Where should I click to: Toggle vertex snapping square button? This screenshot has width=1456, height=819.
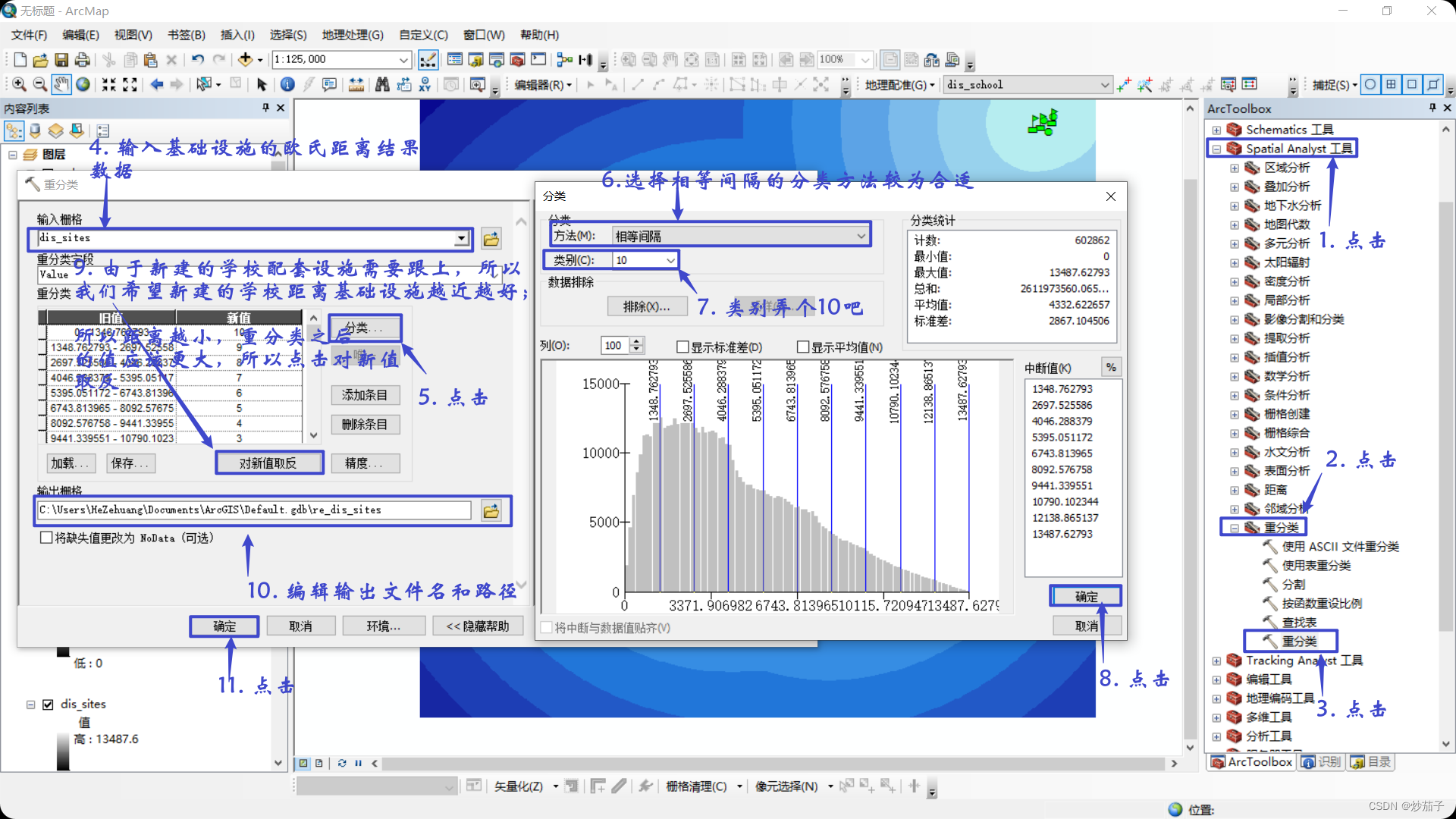[1412, 84]
